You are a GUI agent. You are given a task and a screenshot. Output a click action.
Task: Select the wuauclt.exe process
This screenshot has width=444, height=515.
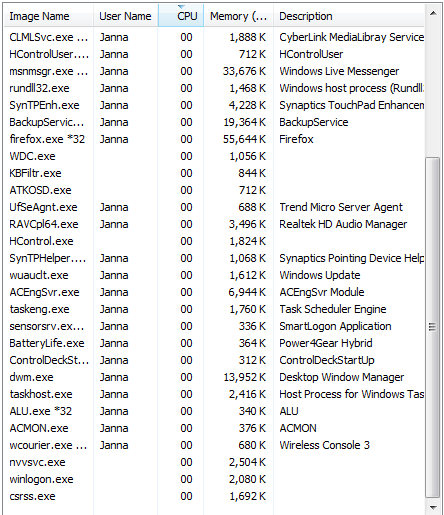(x=214, y=275)
